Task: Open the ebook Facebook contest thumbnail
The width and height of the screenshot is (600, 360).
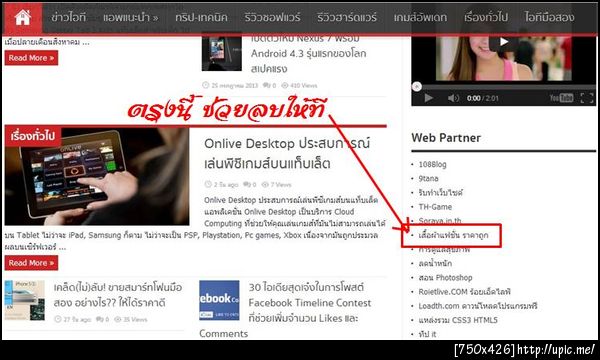Action: (219, 300)
